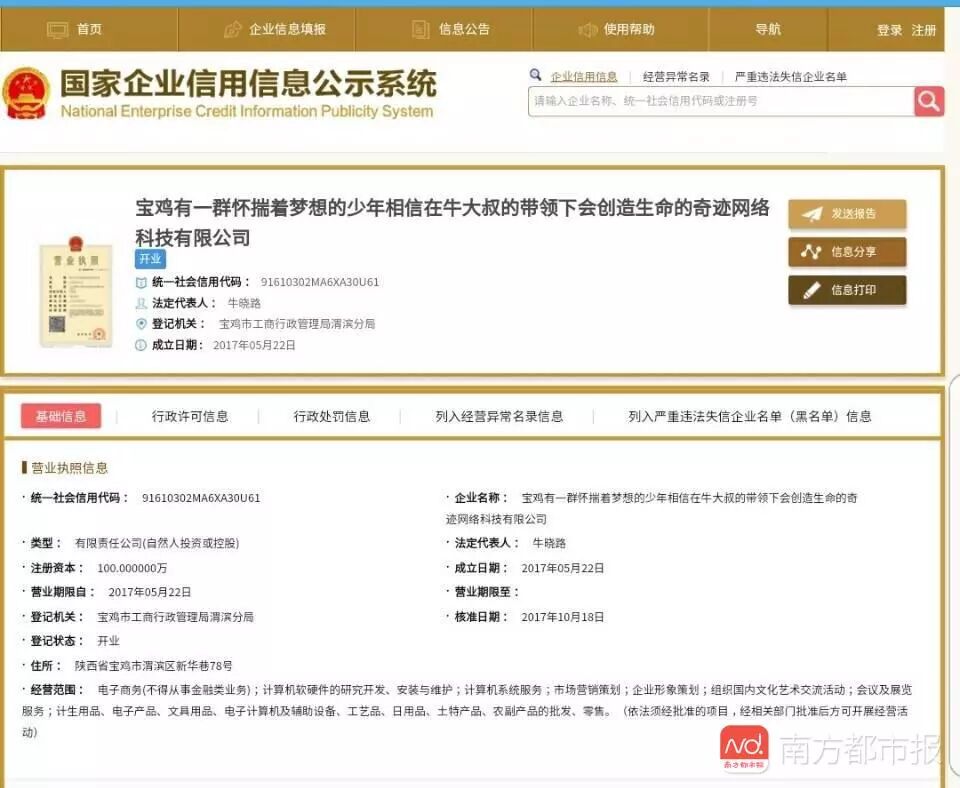Click the info icon beside 成立日期
960x788 pixels.
(140, 345)
